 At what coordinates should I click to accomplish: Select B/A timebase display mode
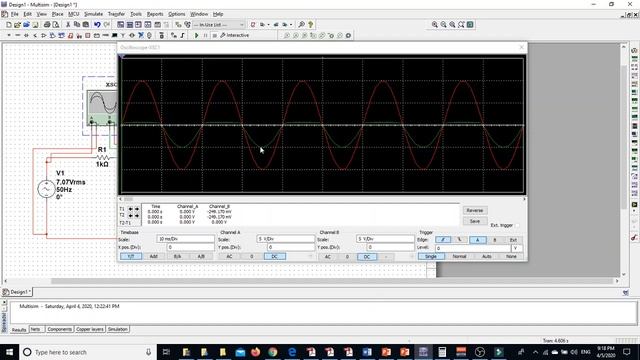[177, 256]
